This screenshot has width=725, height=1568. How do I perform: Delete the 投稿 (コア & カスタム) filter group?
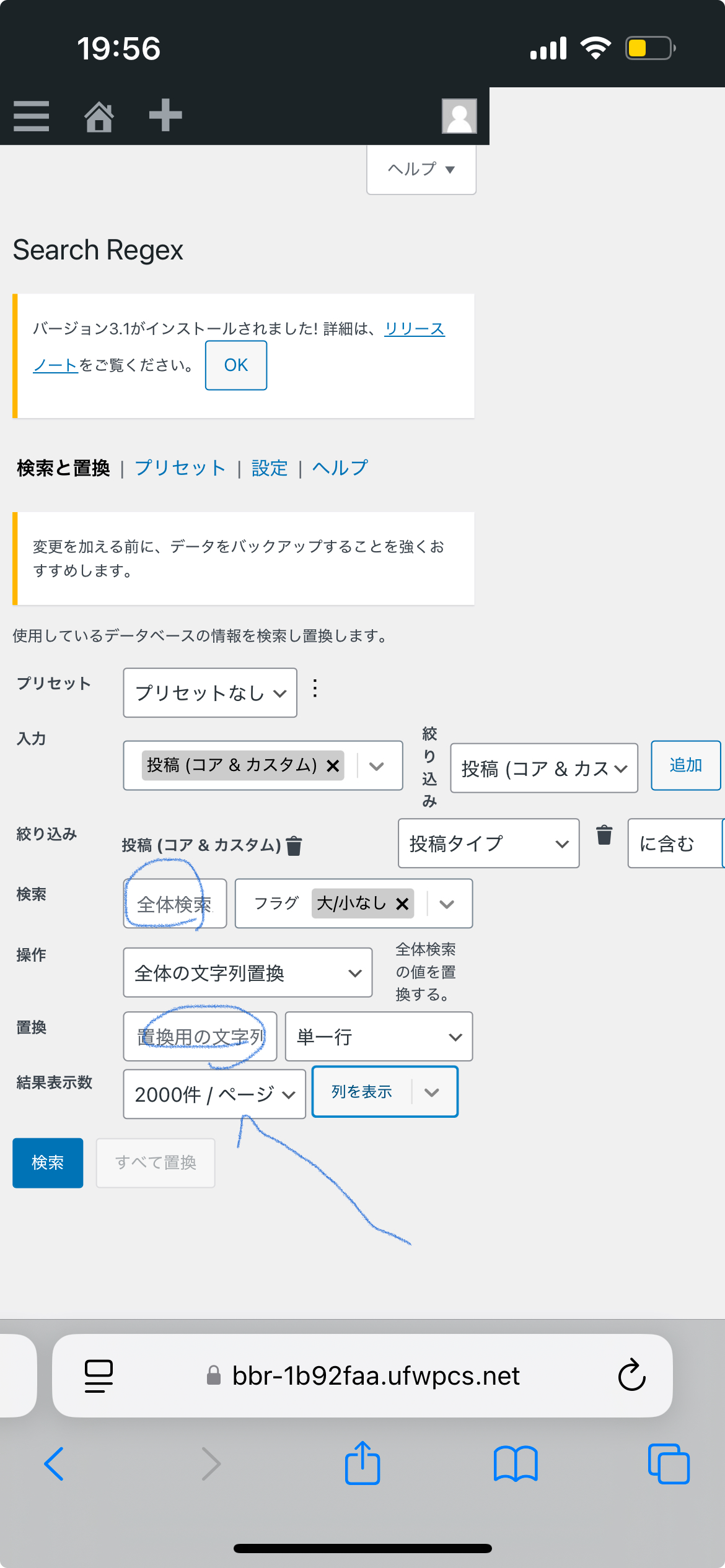point(294,845)
